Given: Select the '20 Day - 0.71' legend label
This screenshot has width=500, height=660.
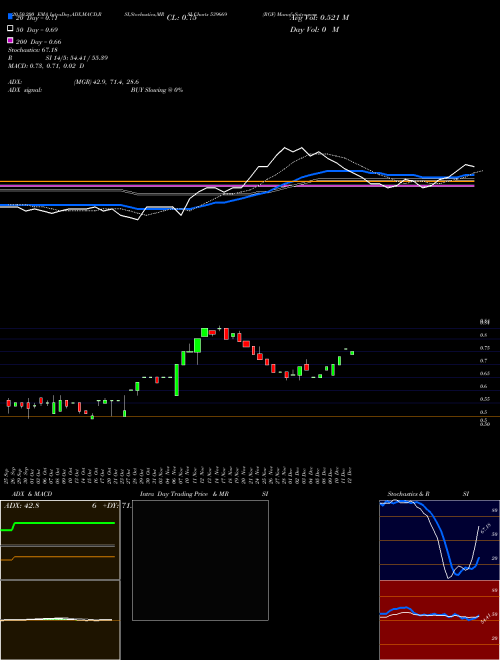Looking at the screenshot, I should (36, 18).
